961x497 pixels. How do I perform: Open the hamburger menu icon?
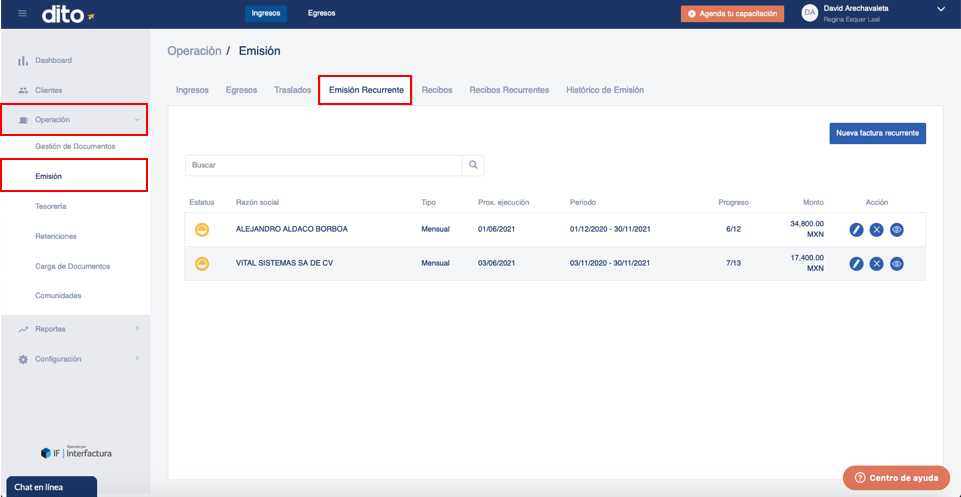pyautogui.click(x=23, y=13)
